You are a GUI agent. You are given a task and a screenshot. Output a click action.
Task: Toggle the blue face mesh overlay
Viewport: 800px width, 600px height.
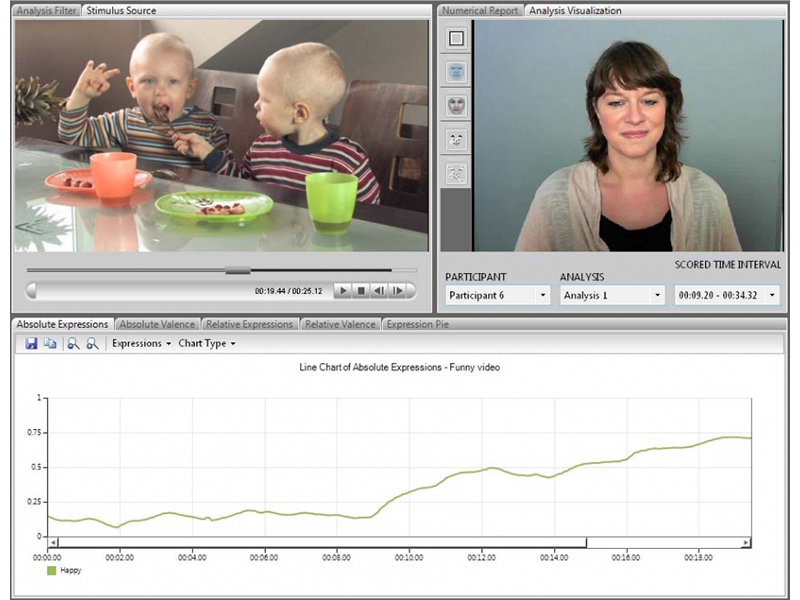click(456, 72)
